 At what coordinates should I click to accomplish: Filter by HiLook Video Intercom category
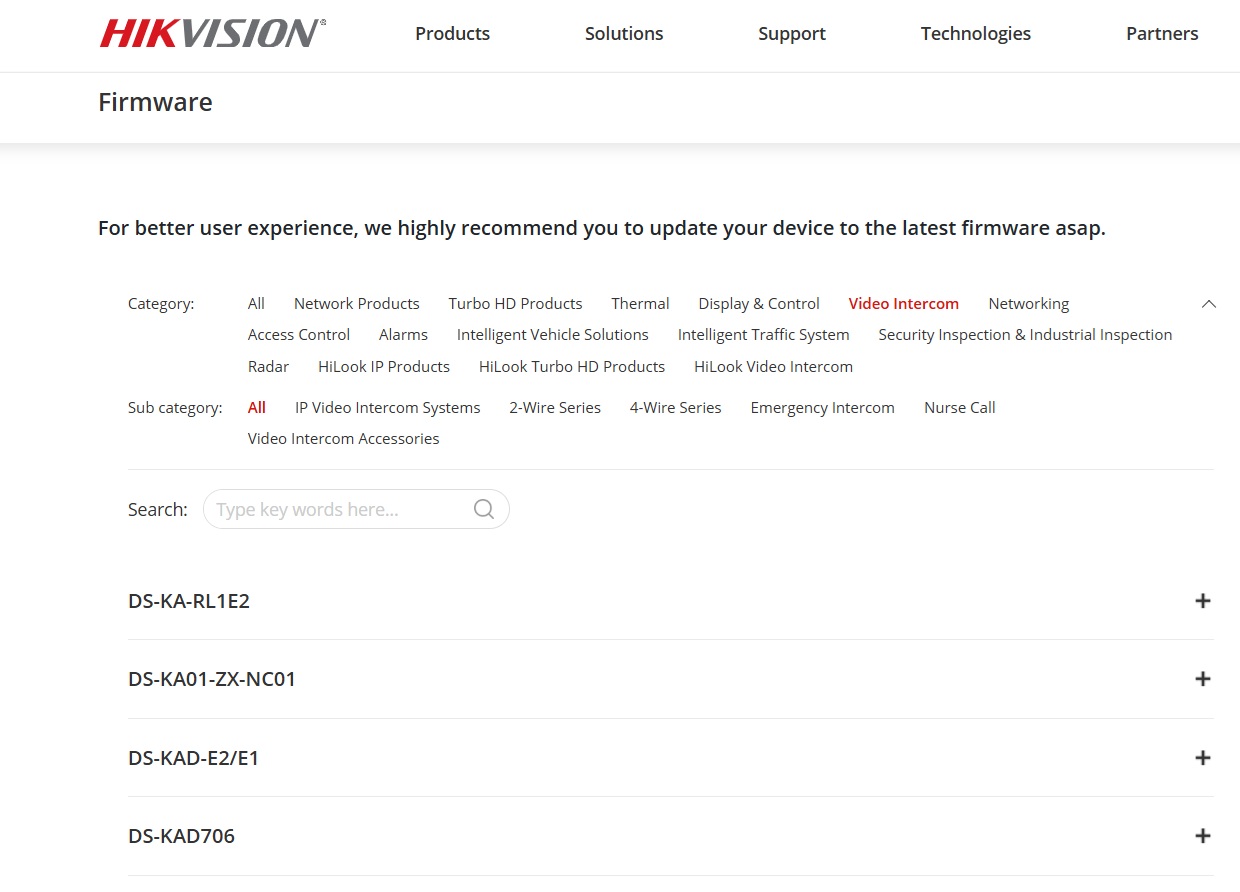(774, 367)
